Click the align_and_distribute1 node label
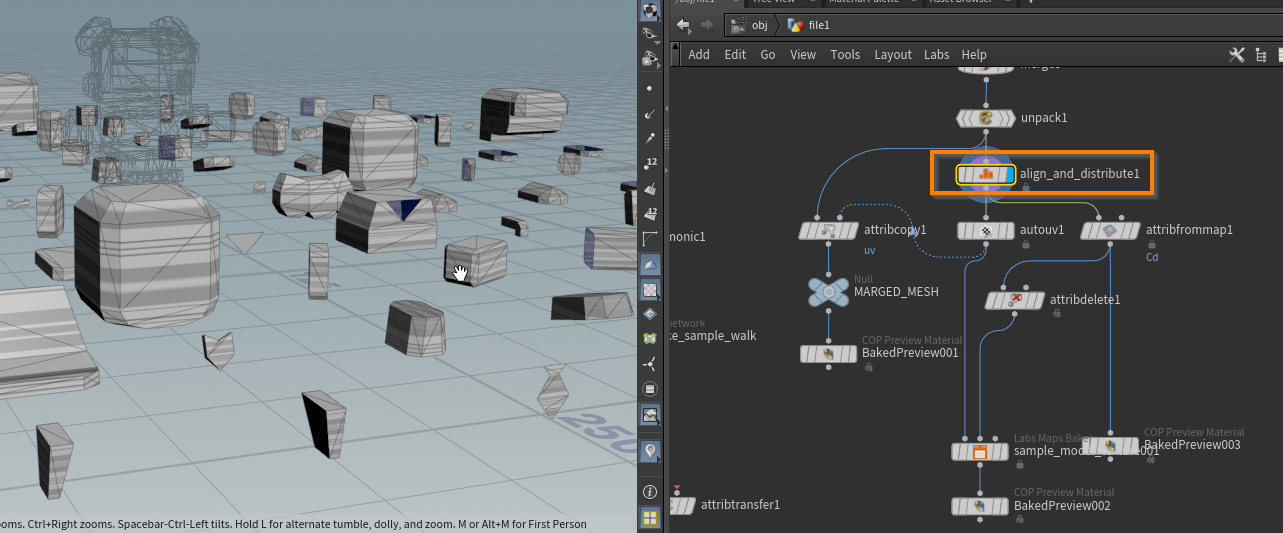 (1080, 174)
